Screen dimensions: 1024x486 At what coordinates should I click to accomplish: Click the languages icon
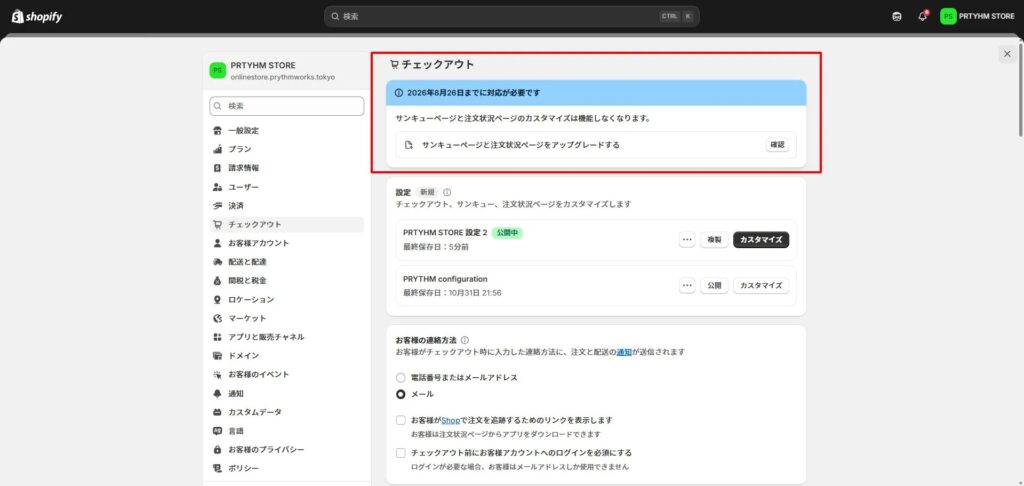tap(217, 431)
